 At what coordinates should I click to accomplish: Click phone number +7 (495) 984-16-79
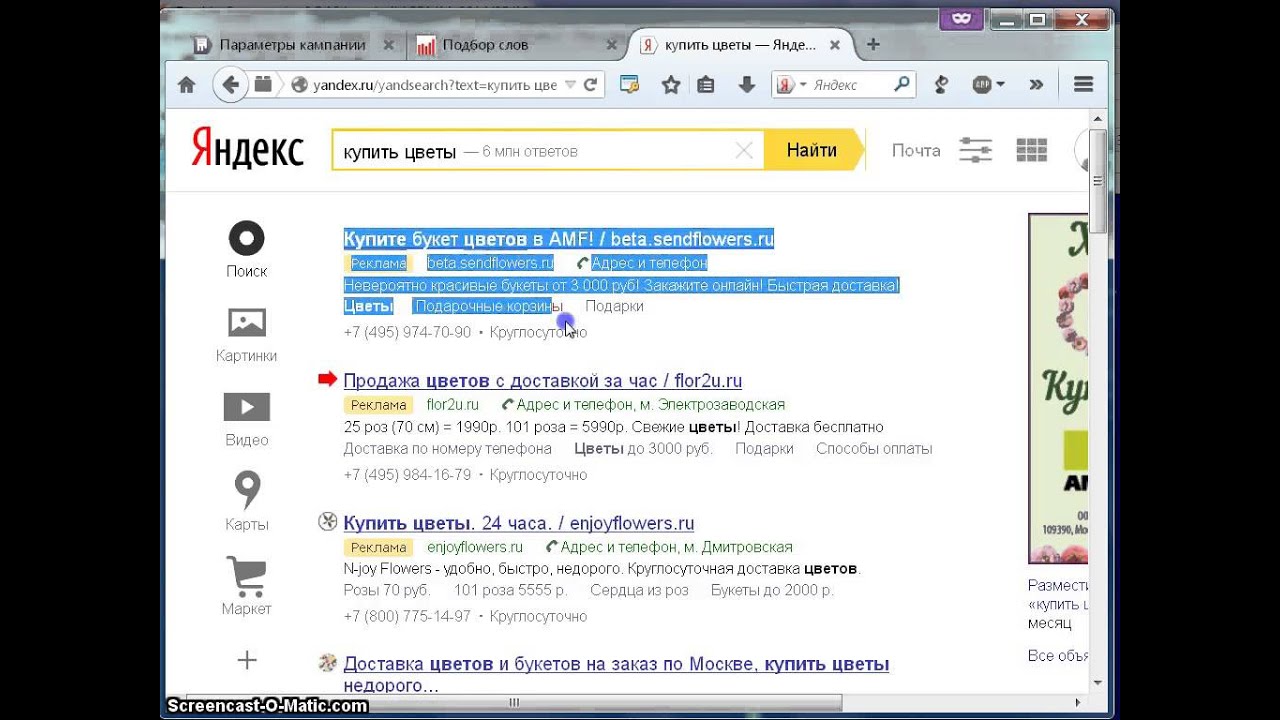[407, 474]
